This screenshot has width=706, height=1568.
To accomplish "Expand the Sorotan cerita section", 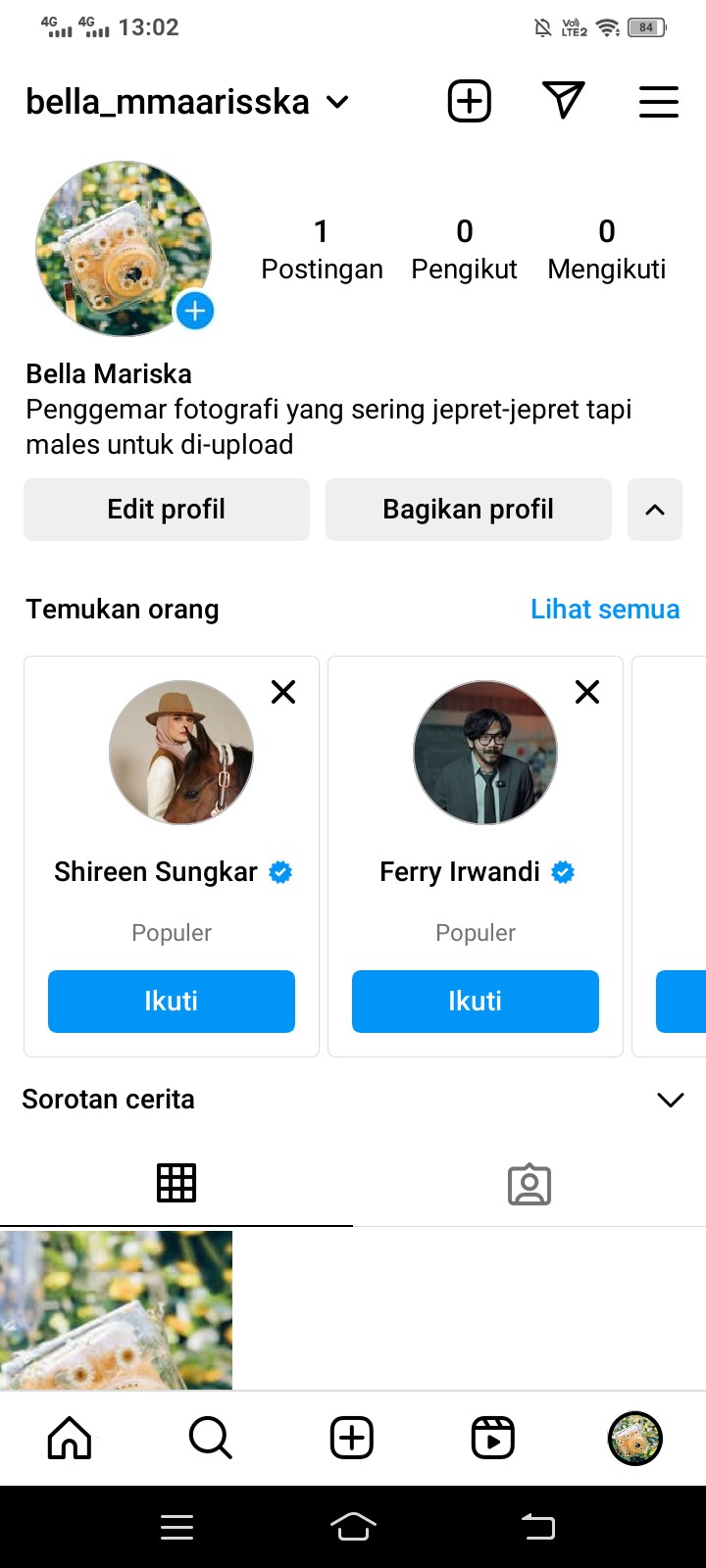I will point(671,1100).
